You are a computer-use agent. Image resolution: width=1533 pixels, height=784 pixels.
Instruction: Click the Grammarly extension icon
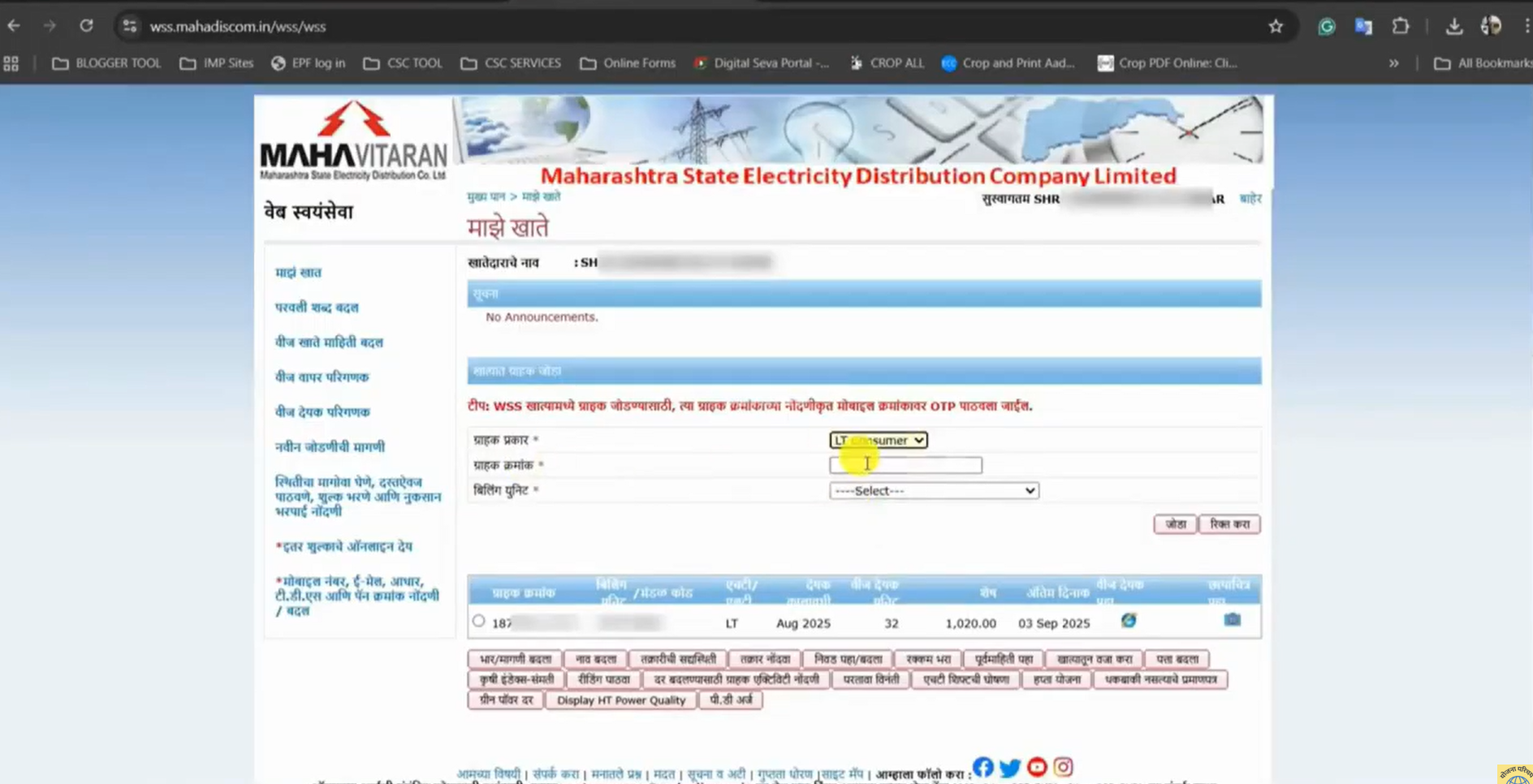[x=1326, y=26]
